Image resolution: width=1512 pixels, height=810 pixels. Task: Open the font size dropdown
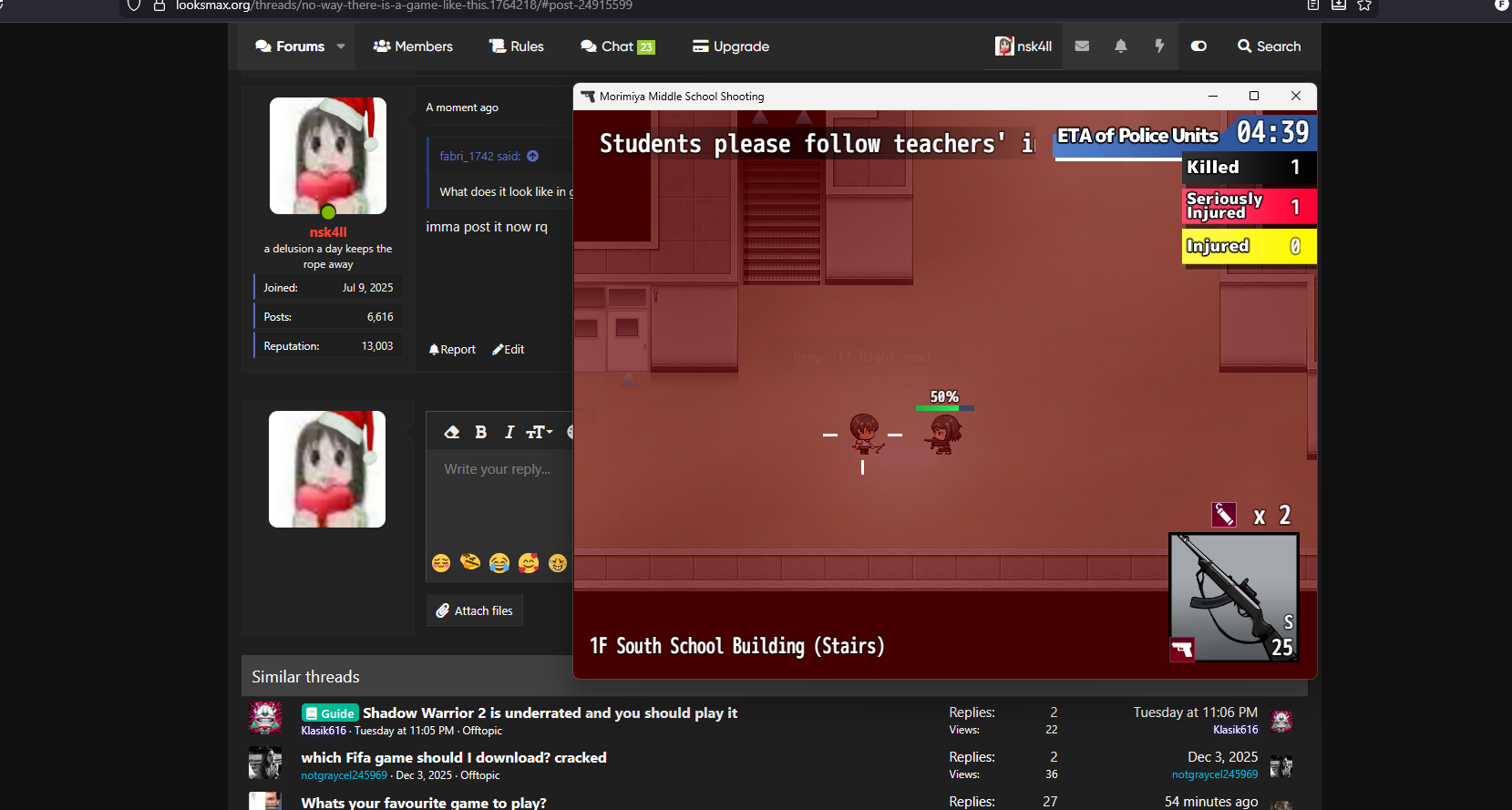pos(540,432)
